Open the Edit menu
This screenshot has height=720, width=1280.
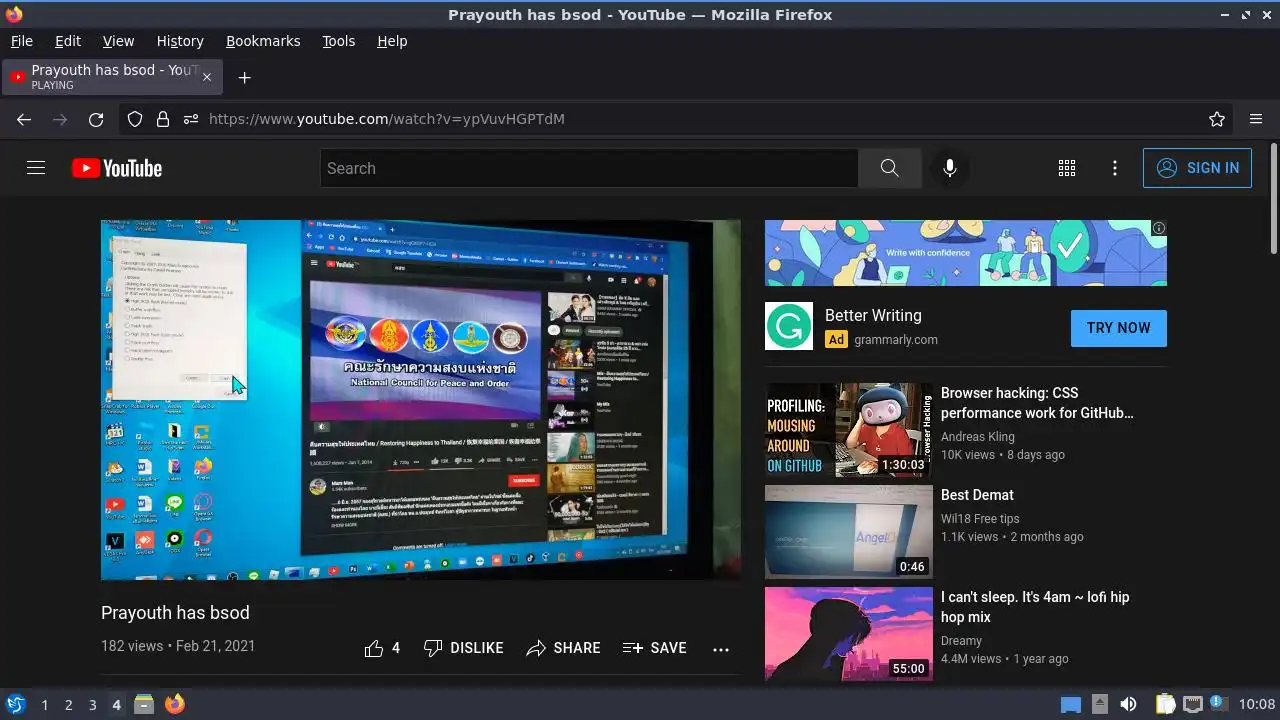[x=68, y=41]
